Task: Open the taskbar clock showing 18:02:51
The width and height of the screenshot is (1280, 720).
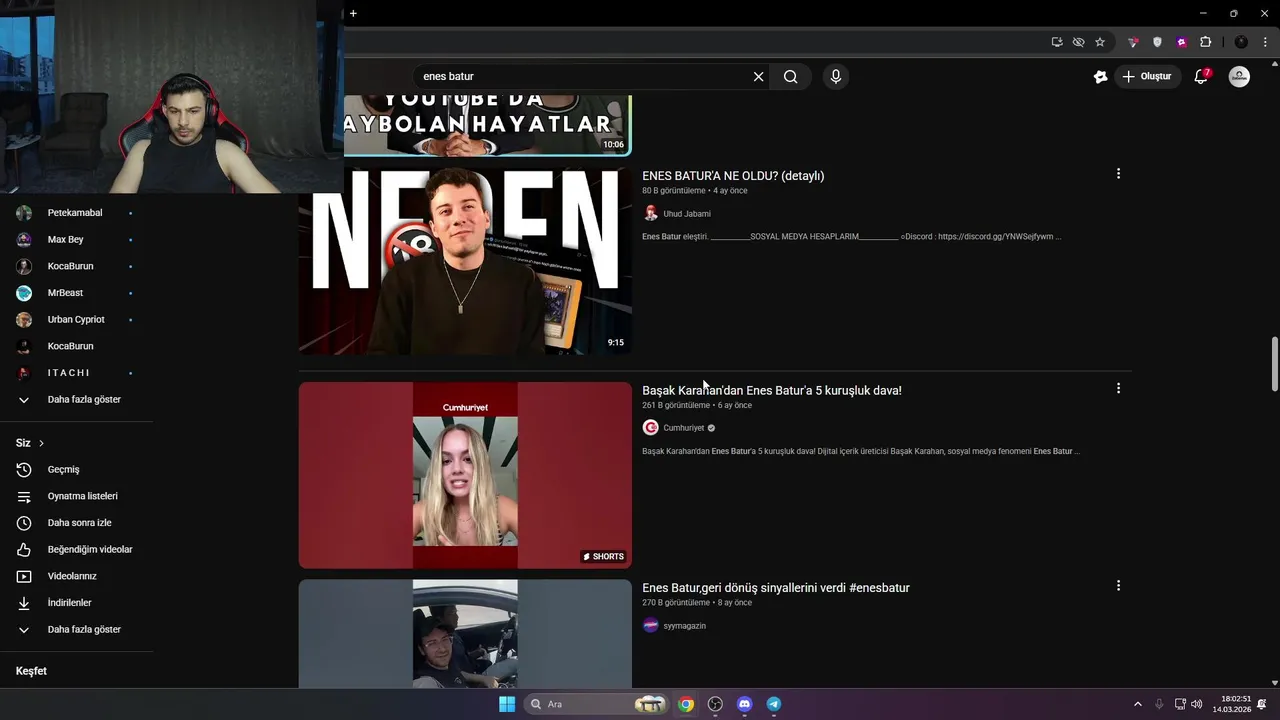Action: 1232,704
